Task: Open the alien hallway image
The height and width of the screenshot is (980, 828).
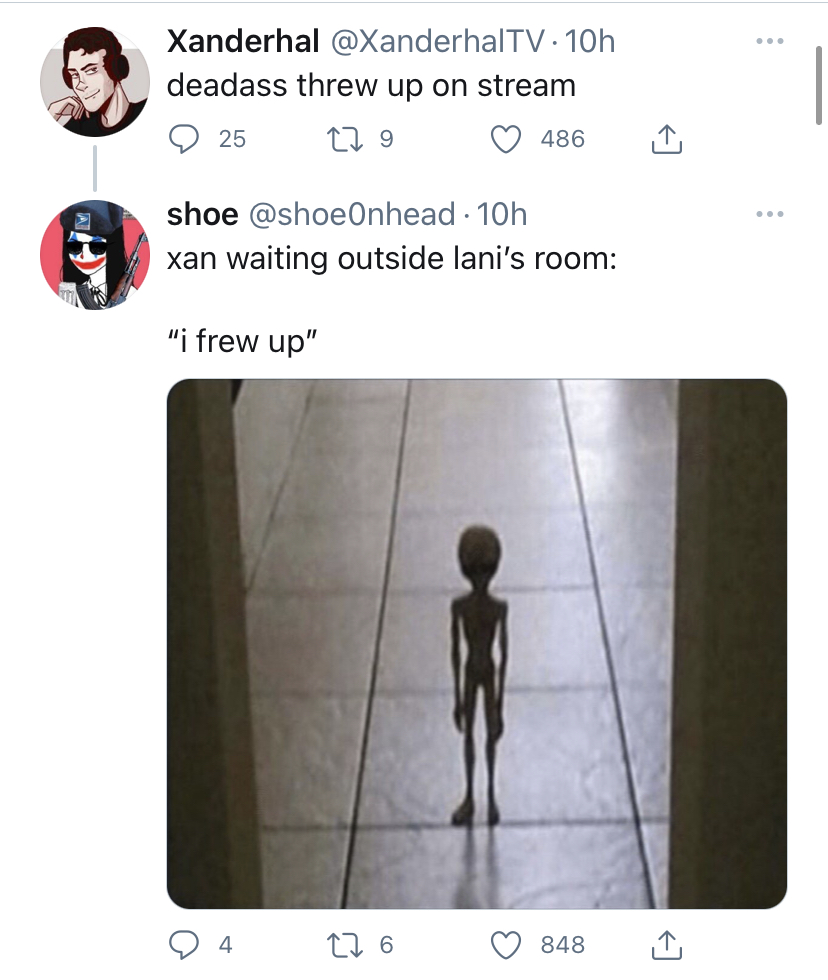Action: (x=477, y=644)
